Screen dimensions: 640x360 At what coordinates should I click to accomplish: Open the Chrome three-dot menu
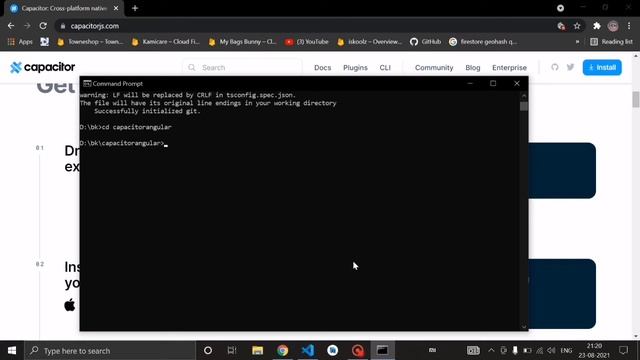point(629,26)
